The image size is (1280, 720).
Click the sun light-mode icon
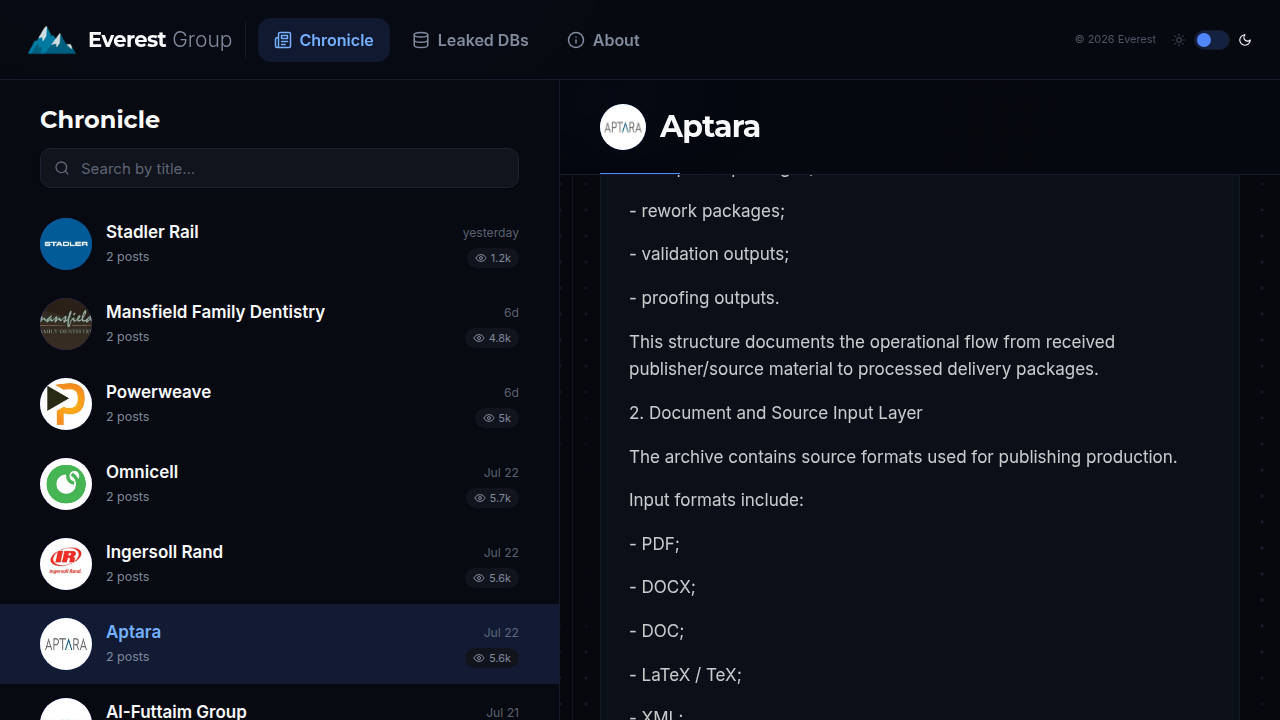(1179, 40)
